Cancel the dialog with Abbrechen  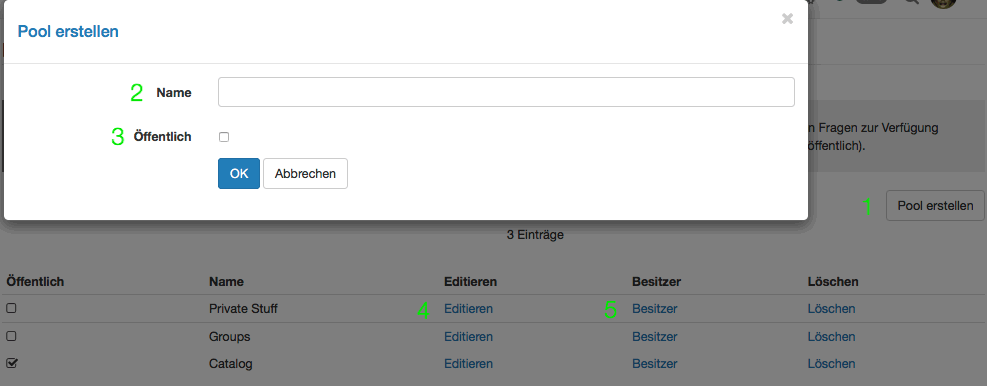(305, 173)
